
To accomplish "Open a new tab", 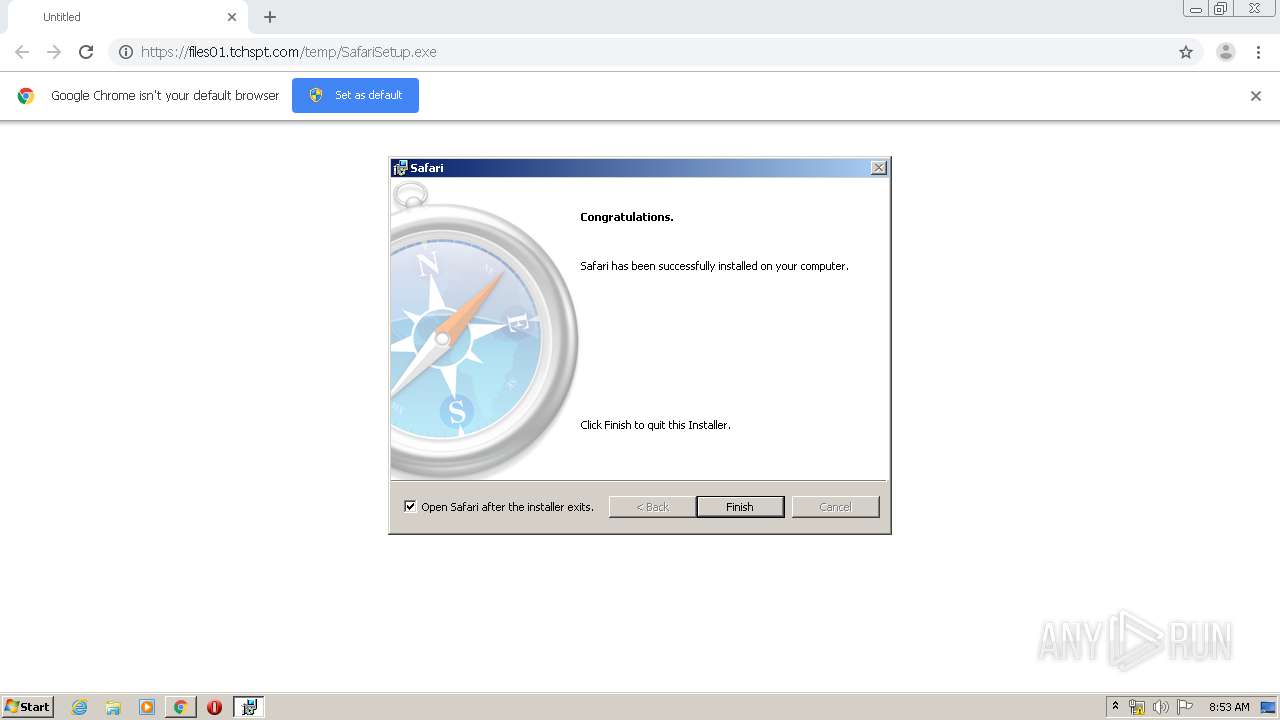I will pos(270,17).
